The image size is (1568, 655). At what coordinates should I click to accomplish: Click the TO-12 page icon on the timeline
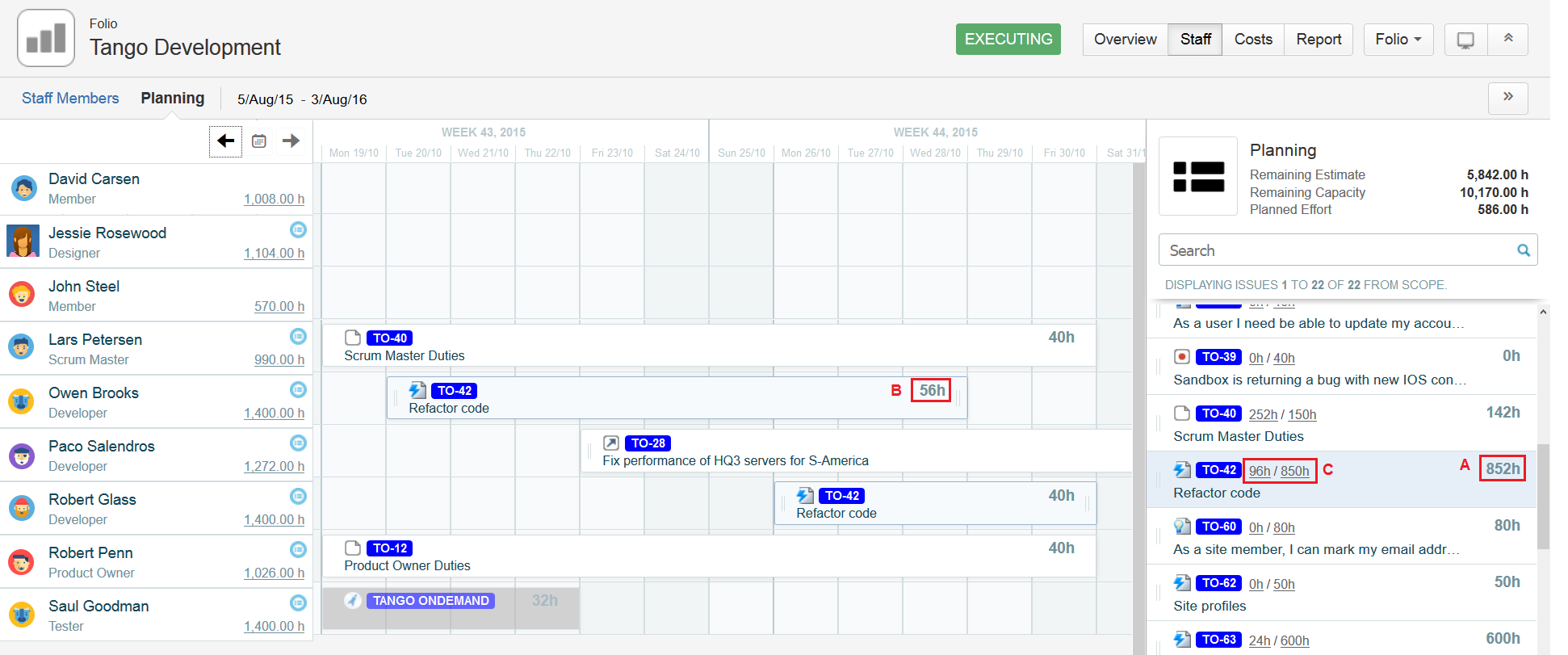point(353,548)
